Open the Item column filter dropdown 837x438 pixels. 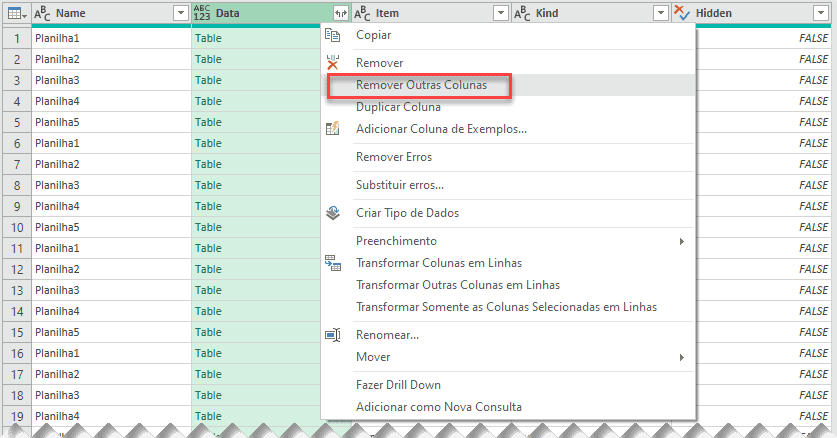(x=501, y=13)
